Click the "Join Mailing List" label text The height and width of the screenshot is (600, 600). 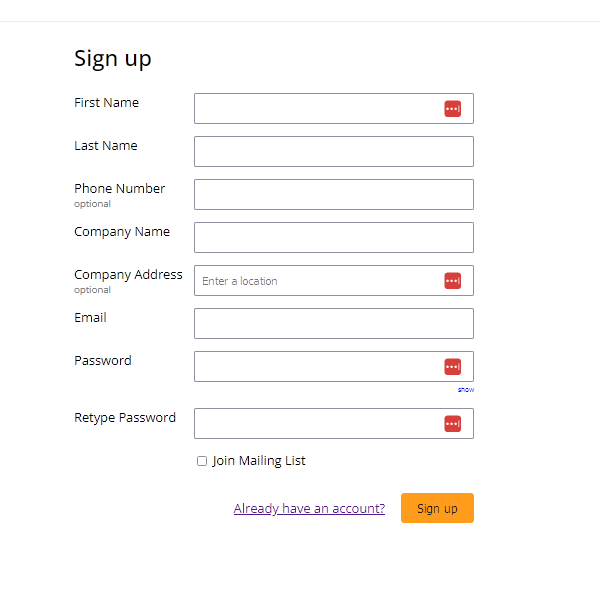pyautogui.click(x=259, y=461)
